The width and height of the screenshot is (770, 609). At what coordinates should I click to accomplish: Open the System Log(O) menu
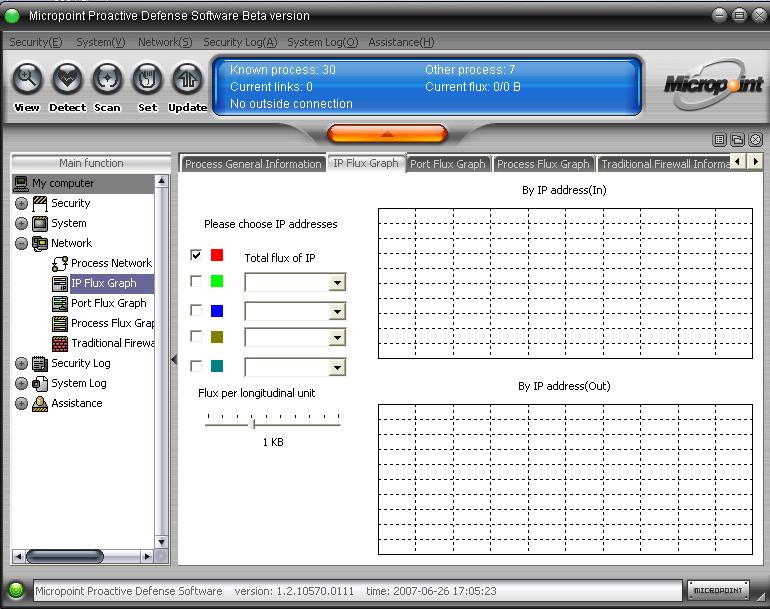[x=323, y=42]
